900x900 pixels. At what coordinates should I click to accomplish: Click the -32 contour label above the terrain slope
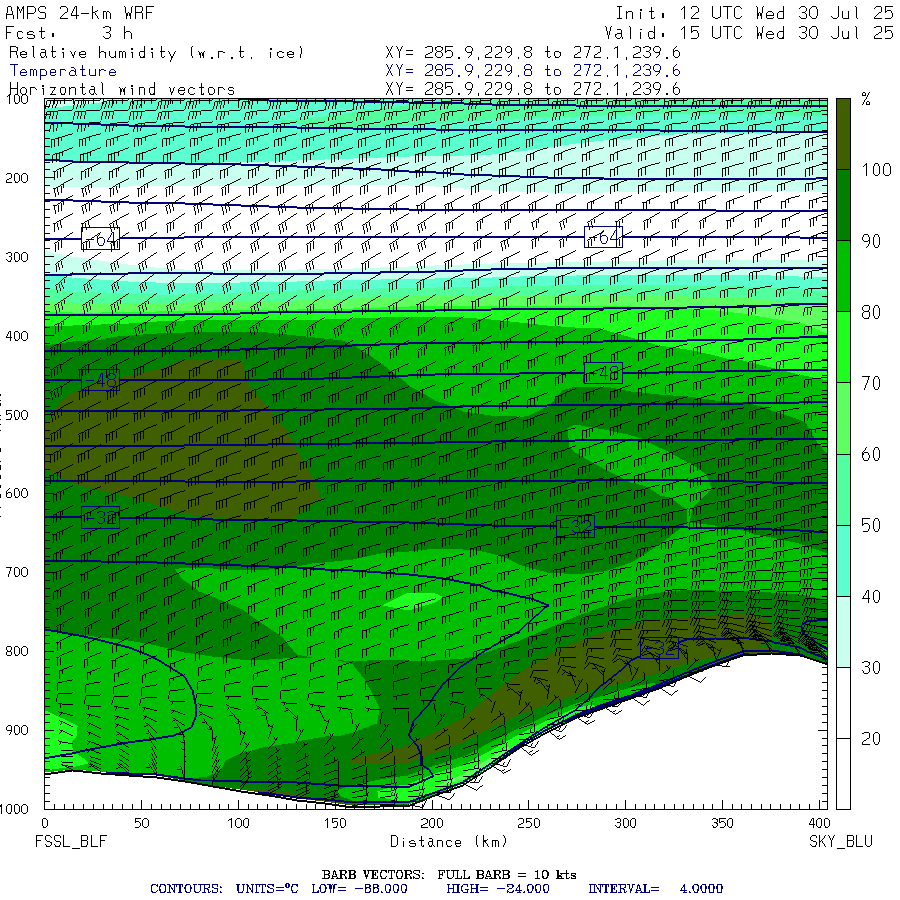(659, 648)
